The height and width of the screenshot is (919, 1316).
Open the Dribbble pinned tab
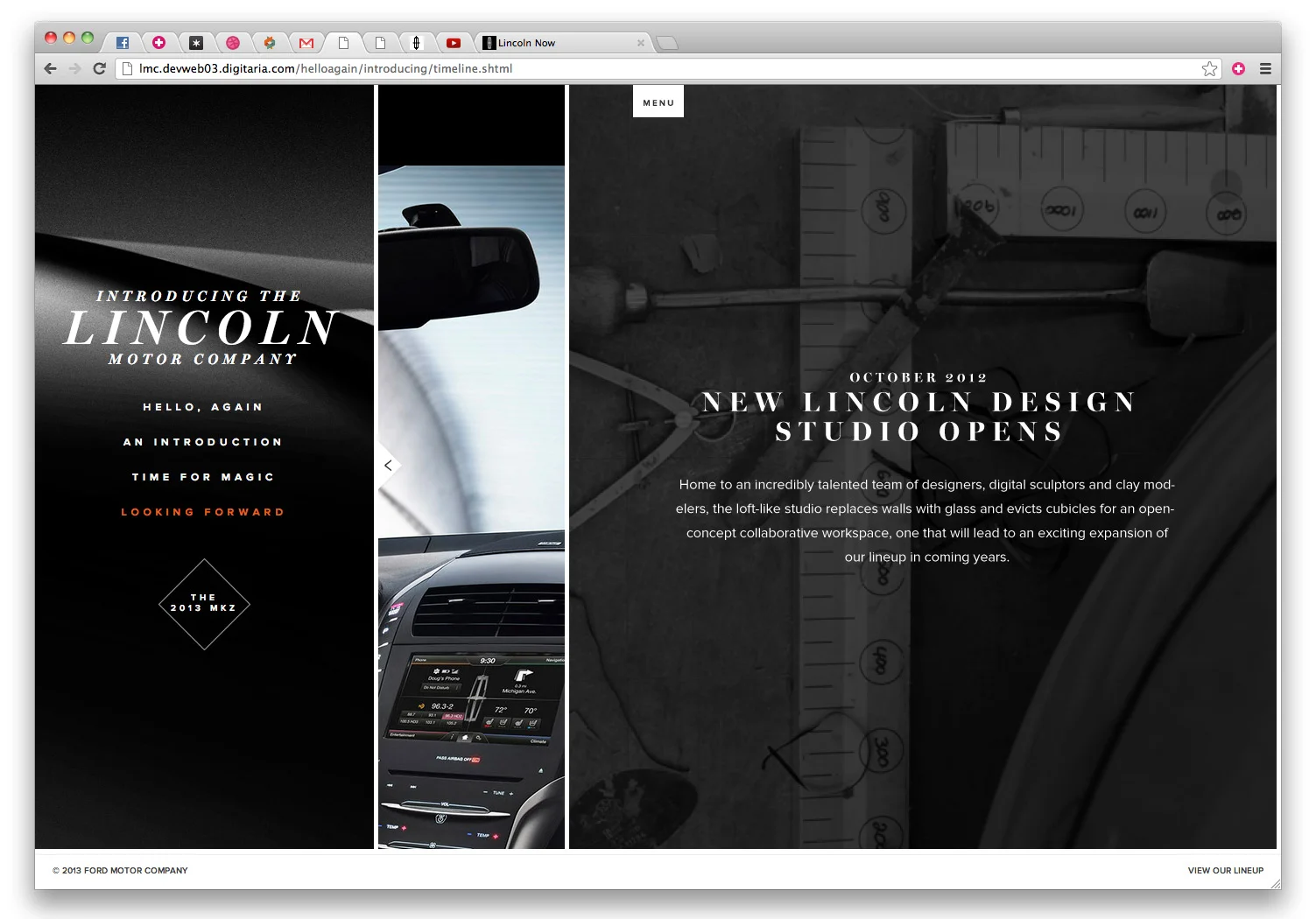coord(233,42)
